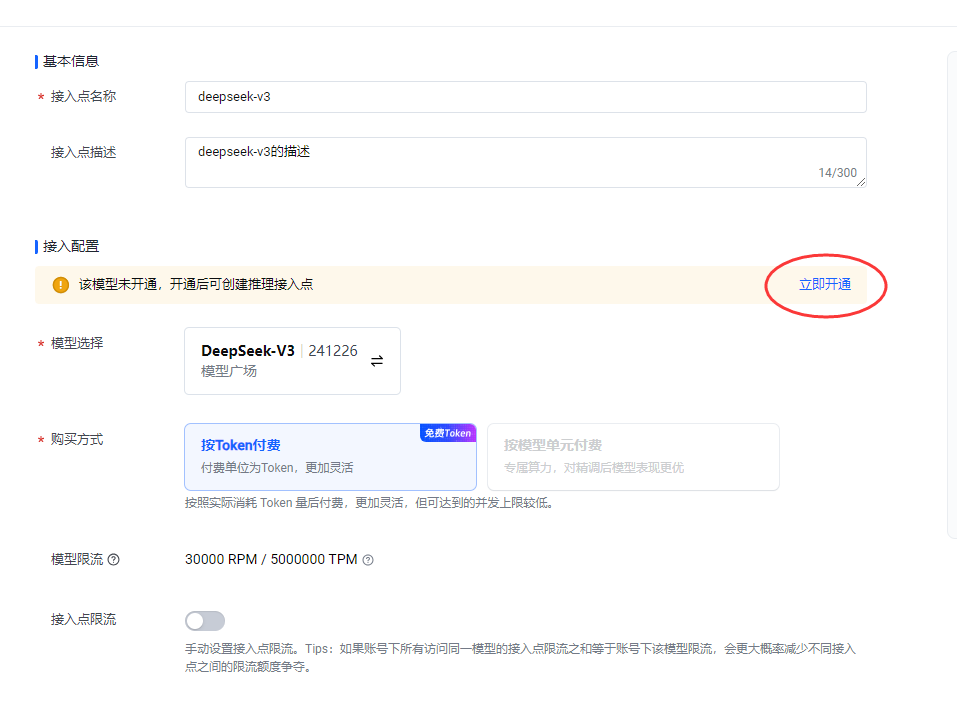The height and width of the screenshot is (702, 957).
Task: Edit the 接入点名称 field deepseek-v3
Action: 525,97
